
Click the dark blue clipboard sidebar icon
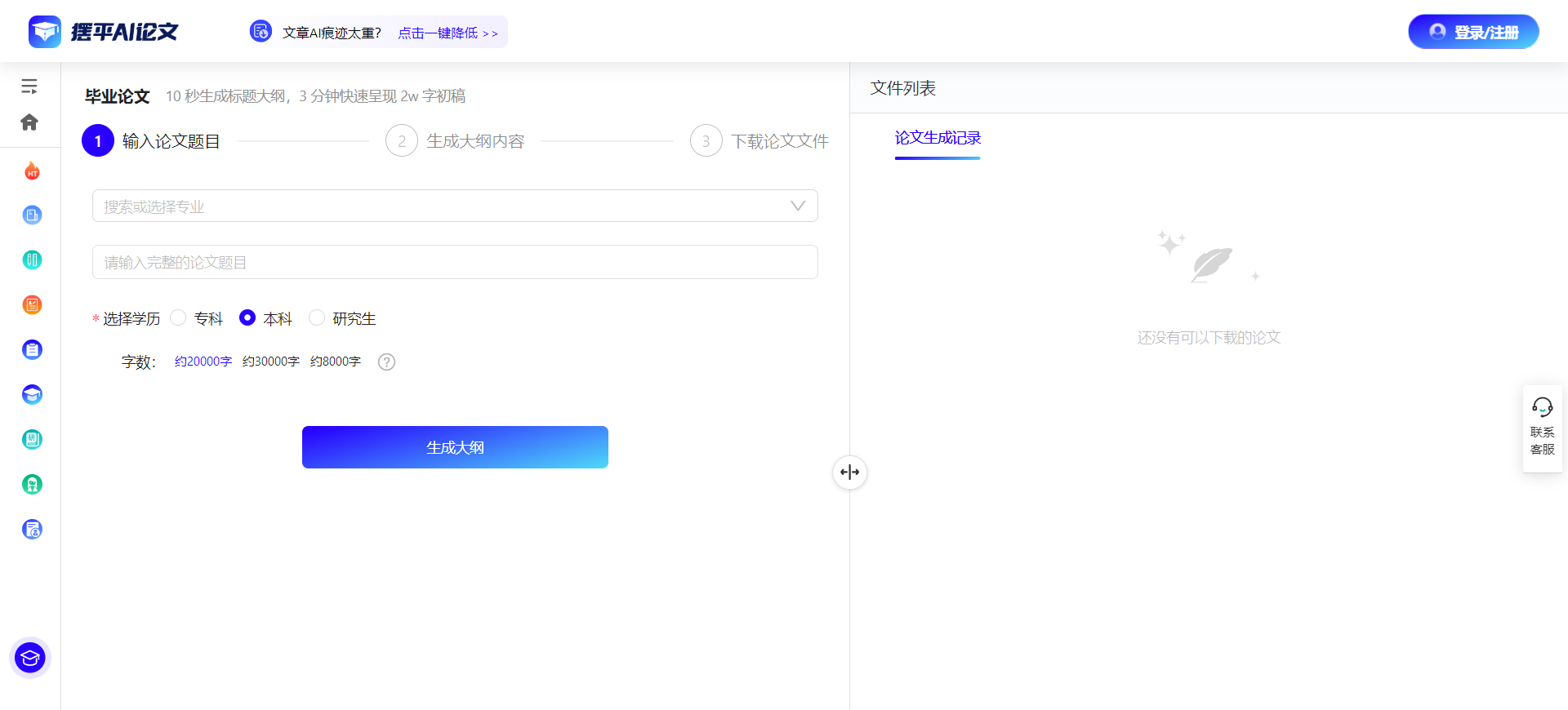(32, 350)
